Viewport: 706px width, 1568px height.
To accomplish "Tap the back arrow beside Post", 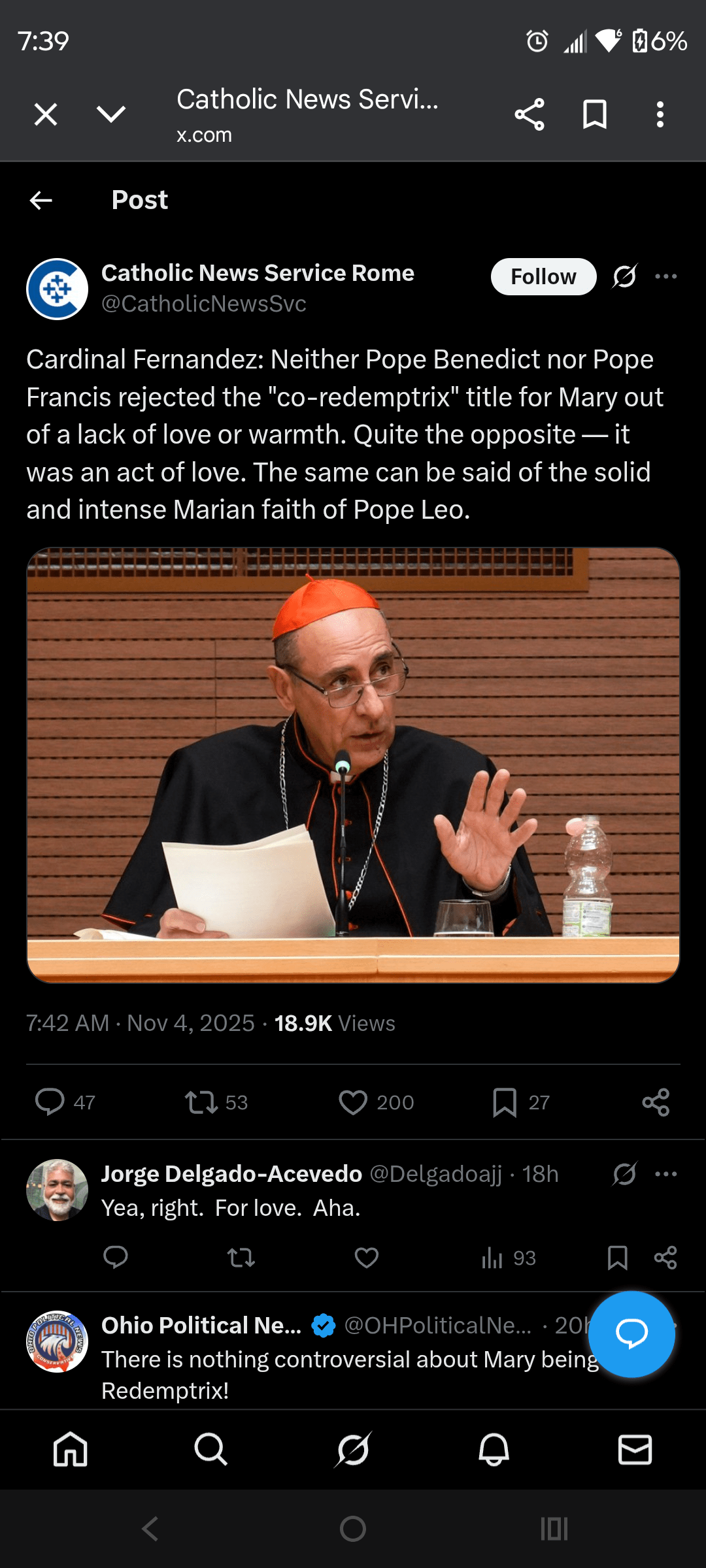I will tap(41, 200).
